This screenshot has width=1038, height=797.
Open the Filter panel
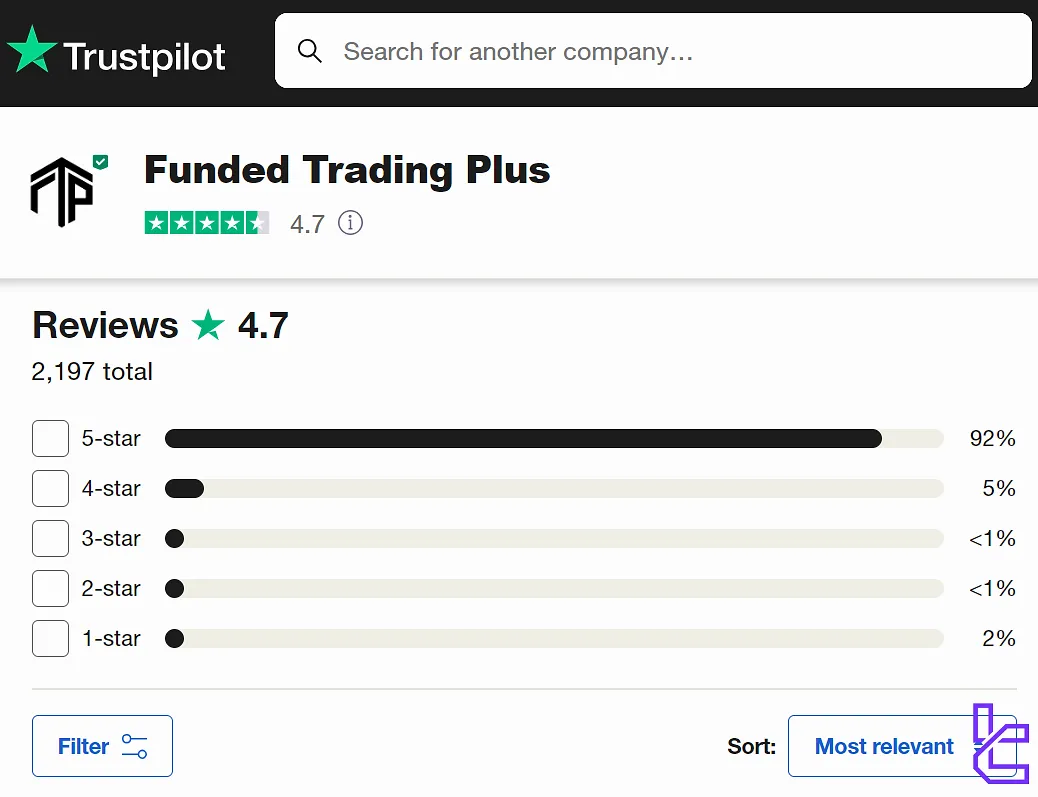point(102,746)
